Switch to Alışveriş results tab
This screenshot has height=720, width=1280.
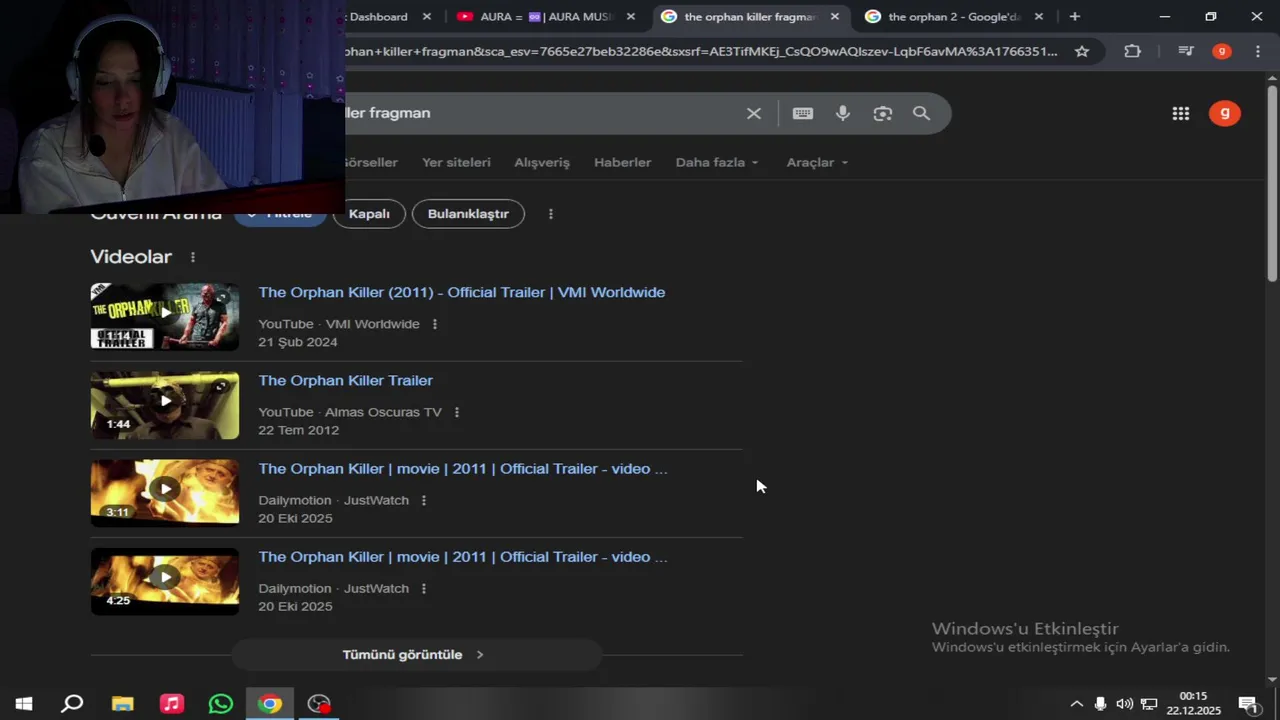(x=542, y=162)
